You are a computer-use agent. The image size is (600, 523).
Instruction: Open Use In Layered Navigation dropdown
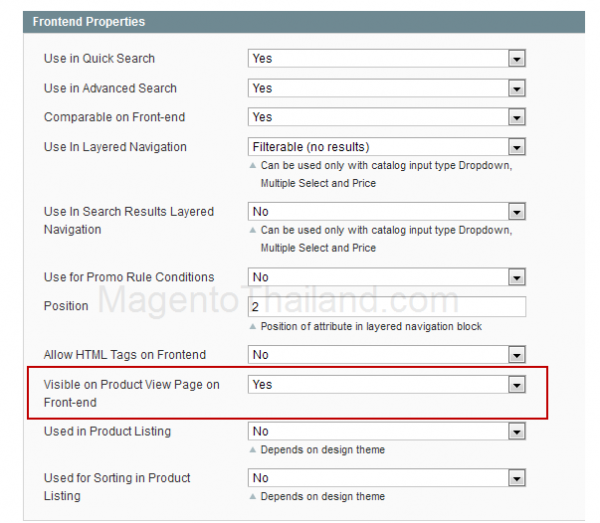pos(386,147)
